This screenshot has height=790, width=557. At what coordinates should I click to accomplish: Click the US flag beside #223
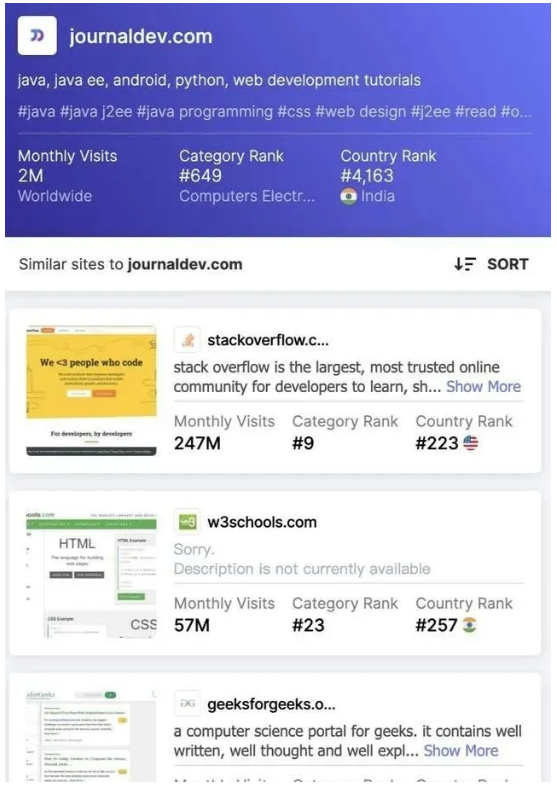(470, 443)
